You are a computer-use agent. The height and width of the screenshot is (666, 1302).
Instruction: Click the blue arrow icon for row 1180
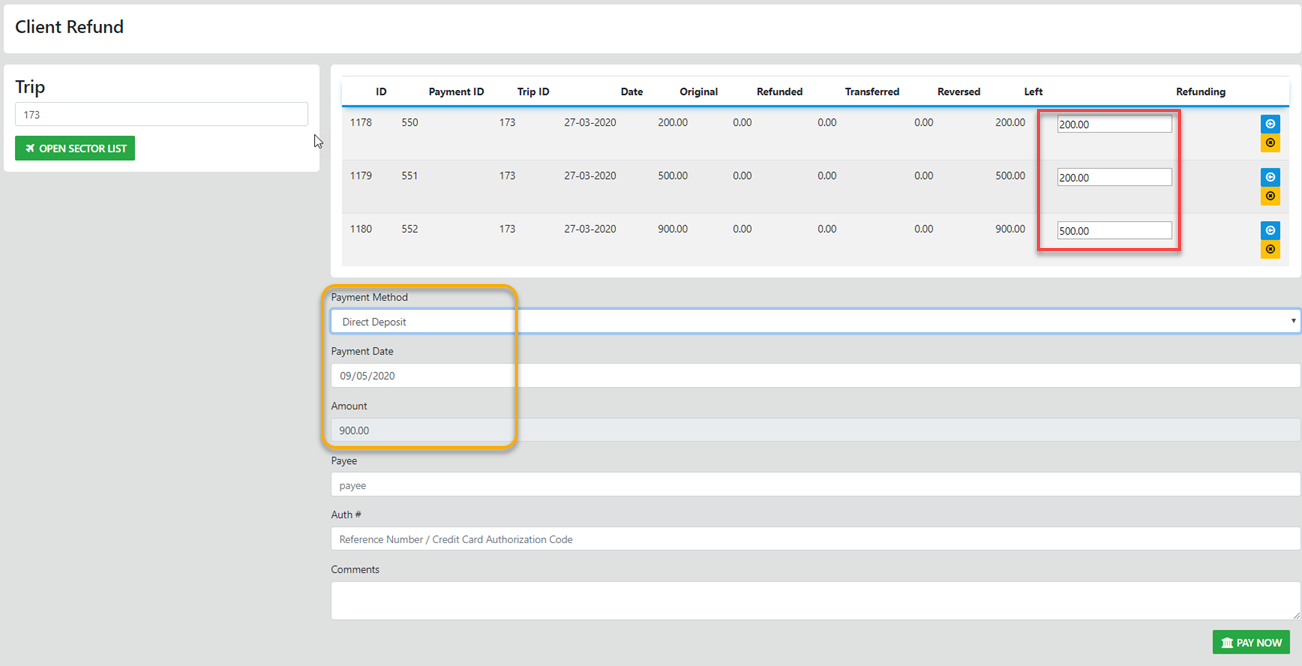point(1270,229)
